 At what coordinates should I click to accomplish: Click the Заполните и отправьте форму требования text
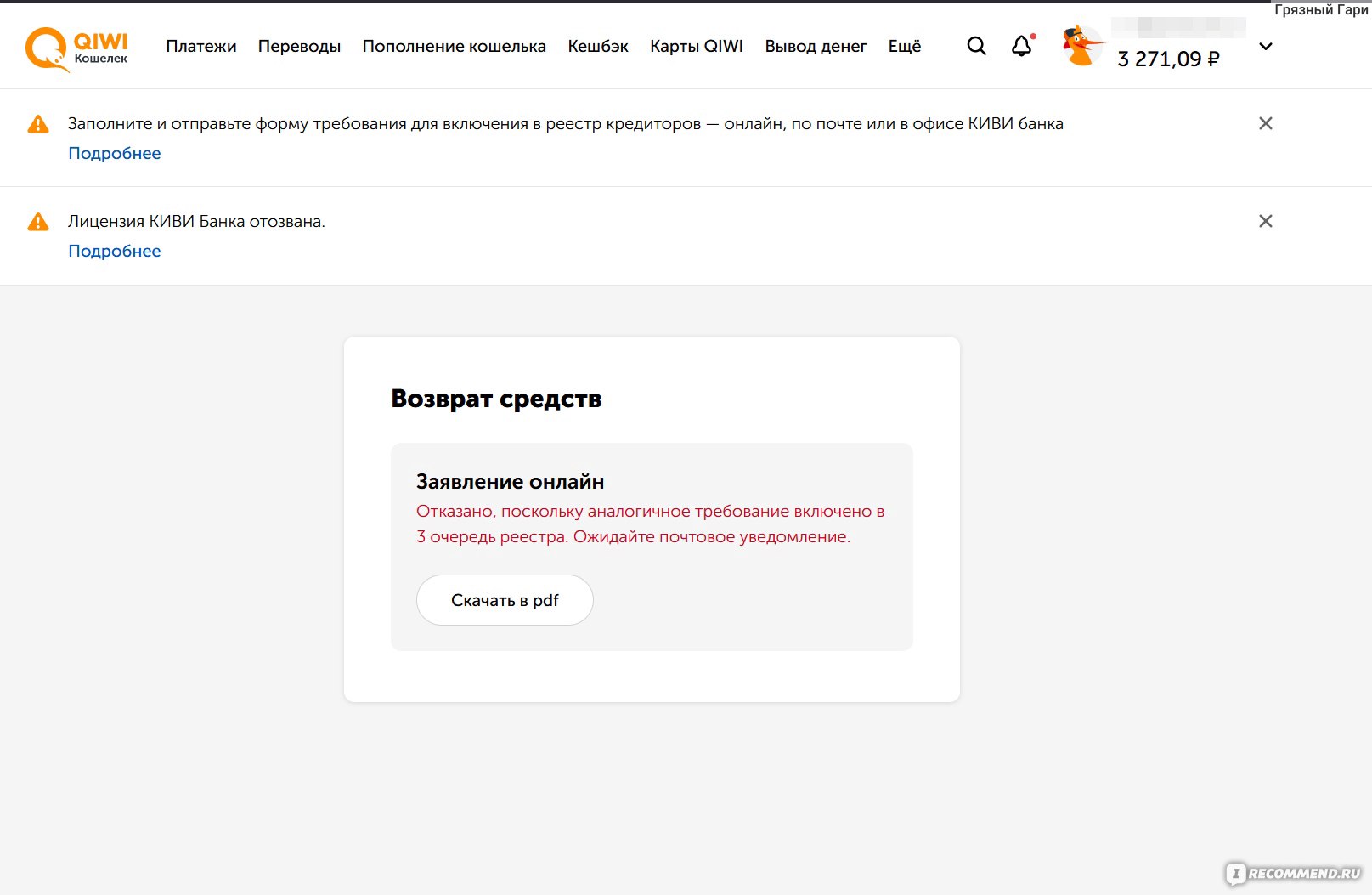[x=566, y=123]
